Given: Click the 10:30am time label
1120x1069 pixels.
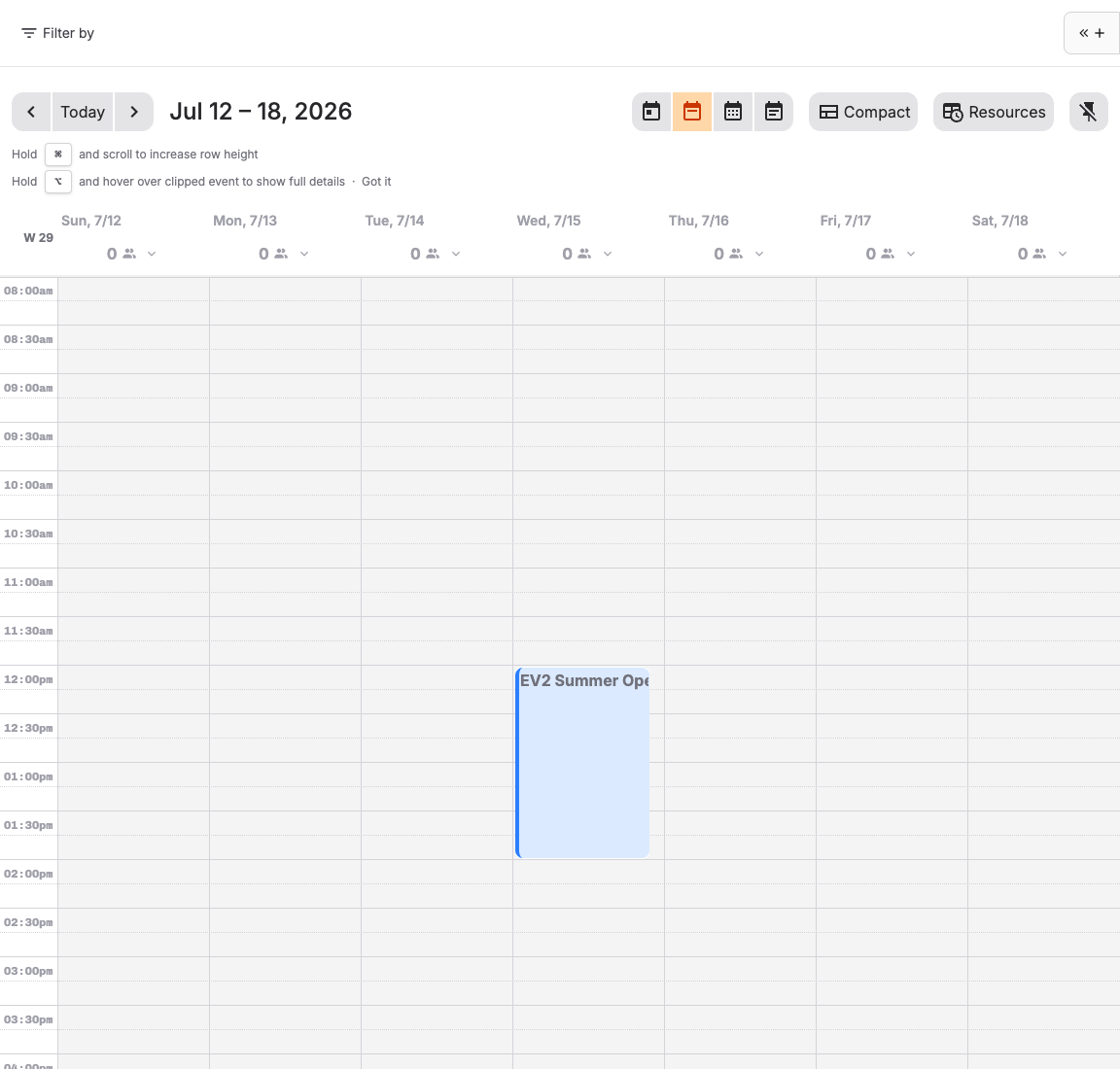Looking at the screenshot, I should click(x=28, y=534).
